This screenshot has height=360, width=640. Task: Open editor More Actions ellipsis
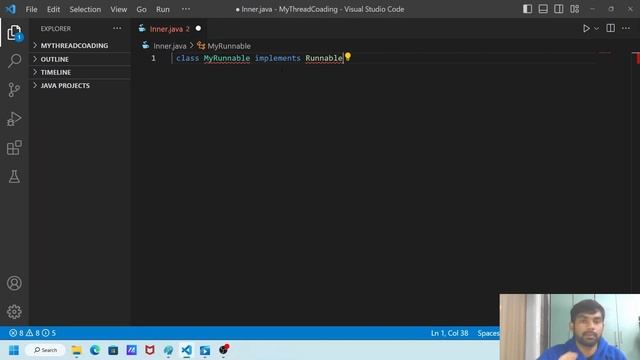626,28
